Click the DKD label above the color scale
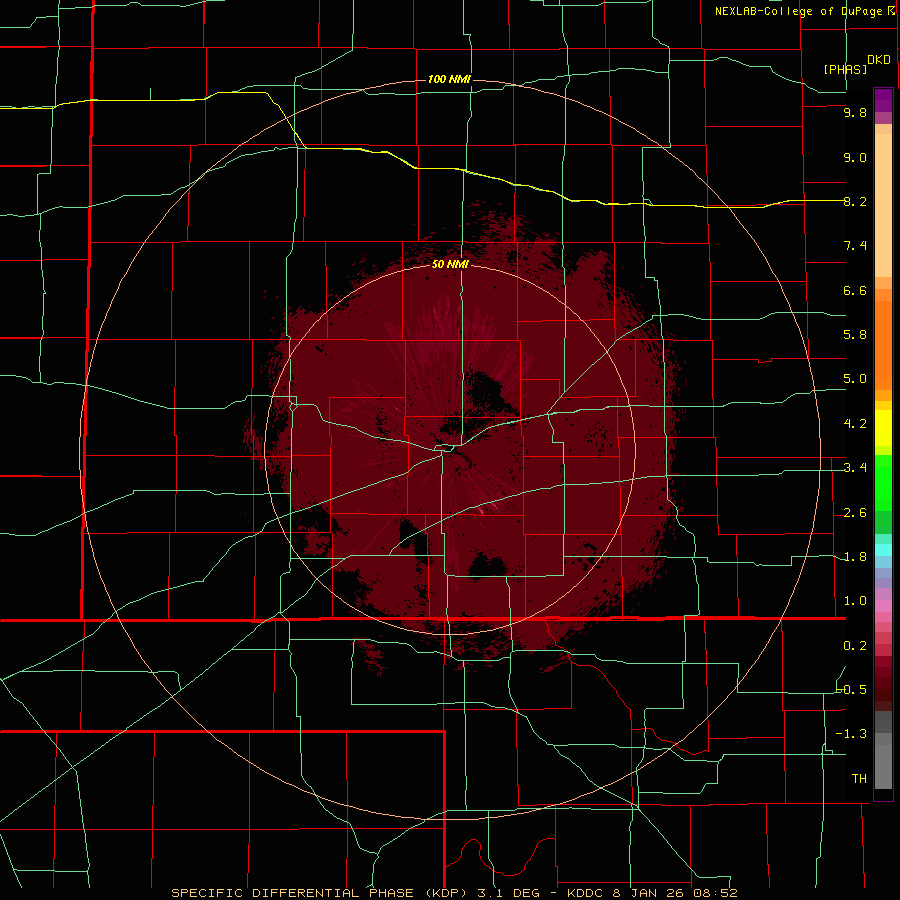900x900 pixels. tap(879, 60)
